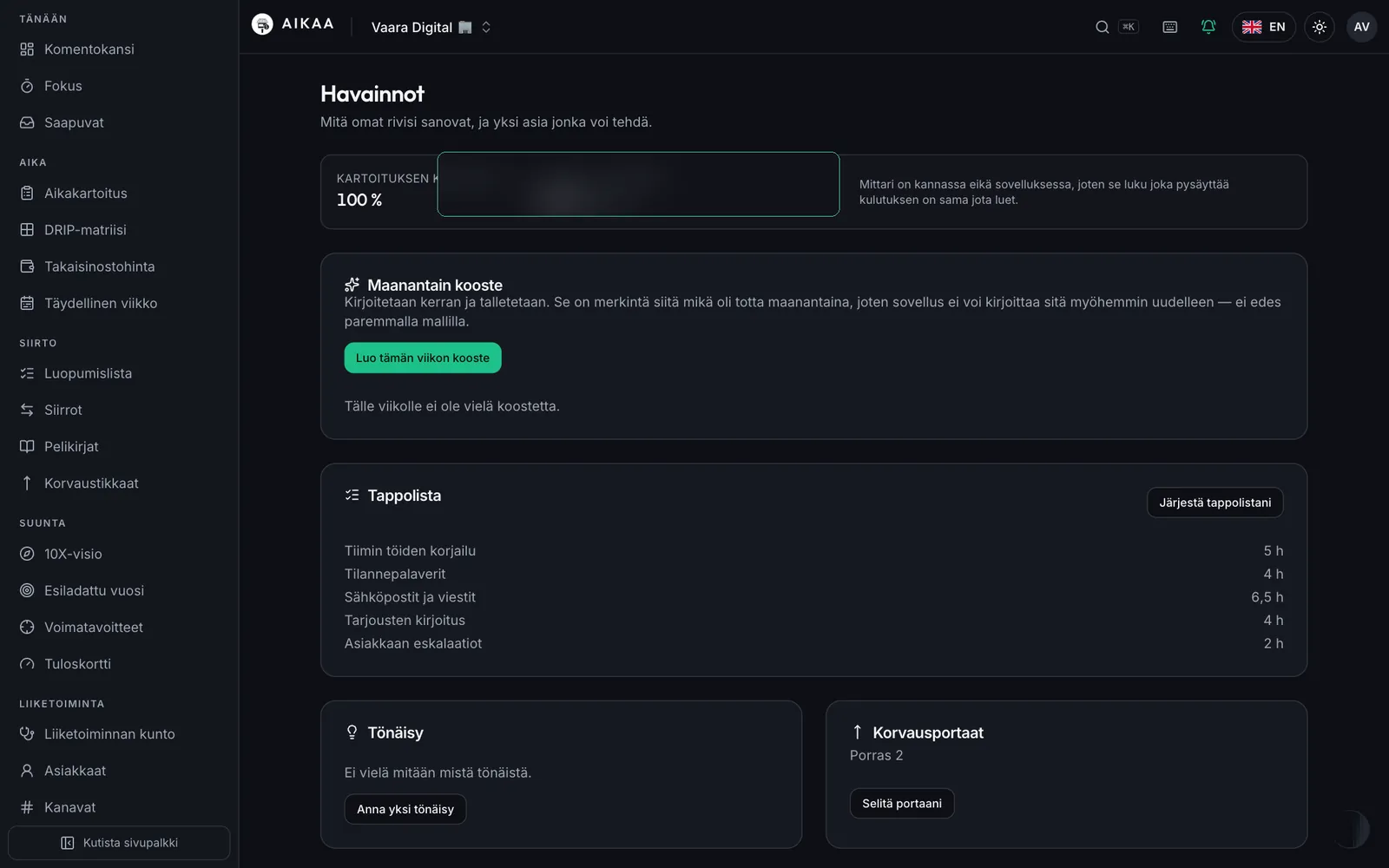Click the Liiketoiminnan kunto stethoscope icon
The width and height of the screenshot is (1389, 868).
(27, 734)
